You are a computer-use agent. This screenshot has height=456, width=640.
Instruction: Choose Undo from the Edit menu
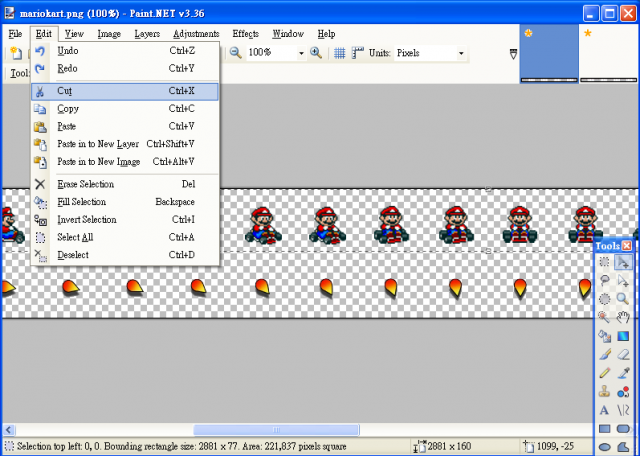tap(125, 51)
